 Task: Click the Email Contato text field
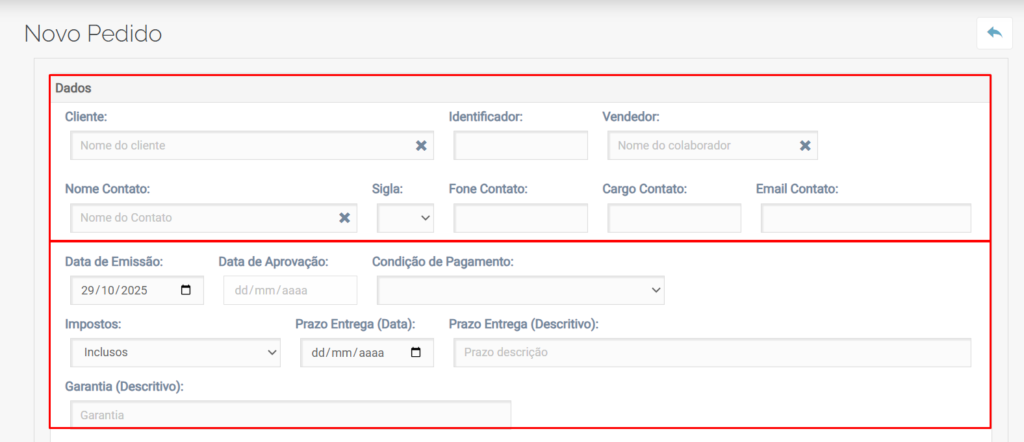(x=865, y=218)
